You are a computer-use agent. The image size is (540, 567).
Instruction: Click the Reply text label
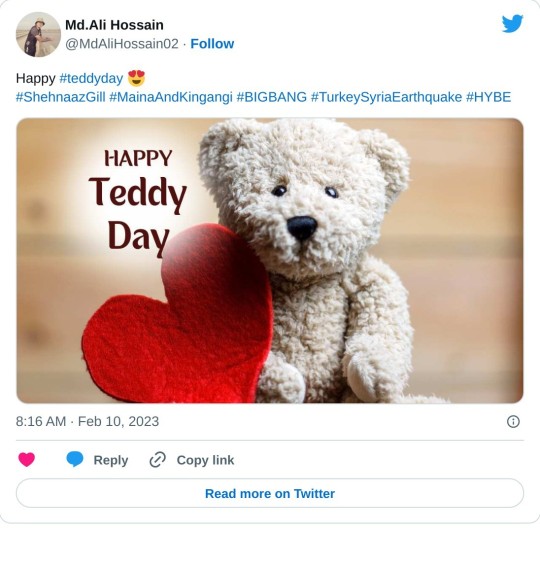point(111,460)
